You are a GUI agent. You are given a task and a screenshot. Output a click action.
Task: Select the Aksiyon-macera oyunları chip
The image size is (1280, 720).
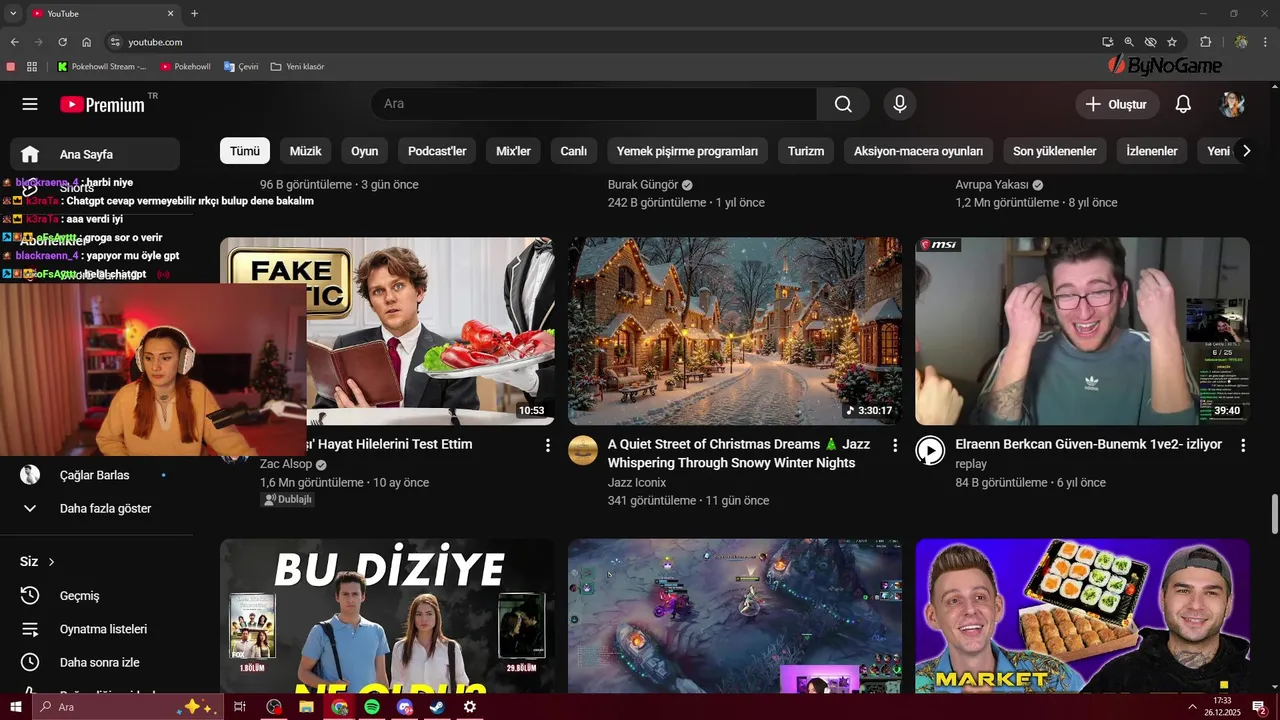[x=918, y=151]
